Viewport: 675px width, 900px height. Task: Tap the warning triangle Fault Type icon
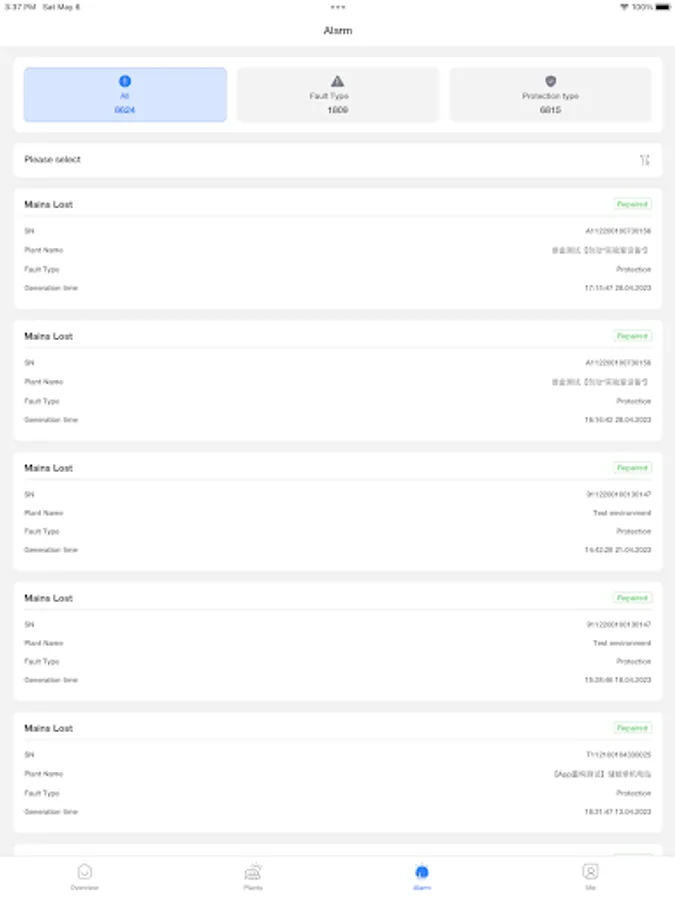point(338,81)
